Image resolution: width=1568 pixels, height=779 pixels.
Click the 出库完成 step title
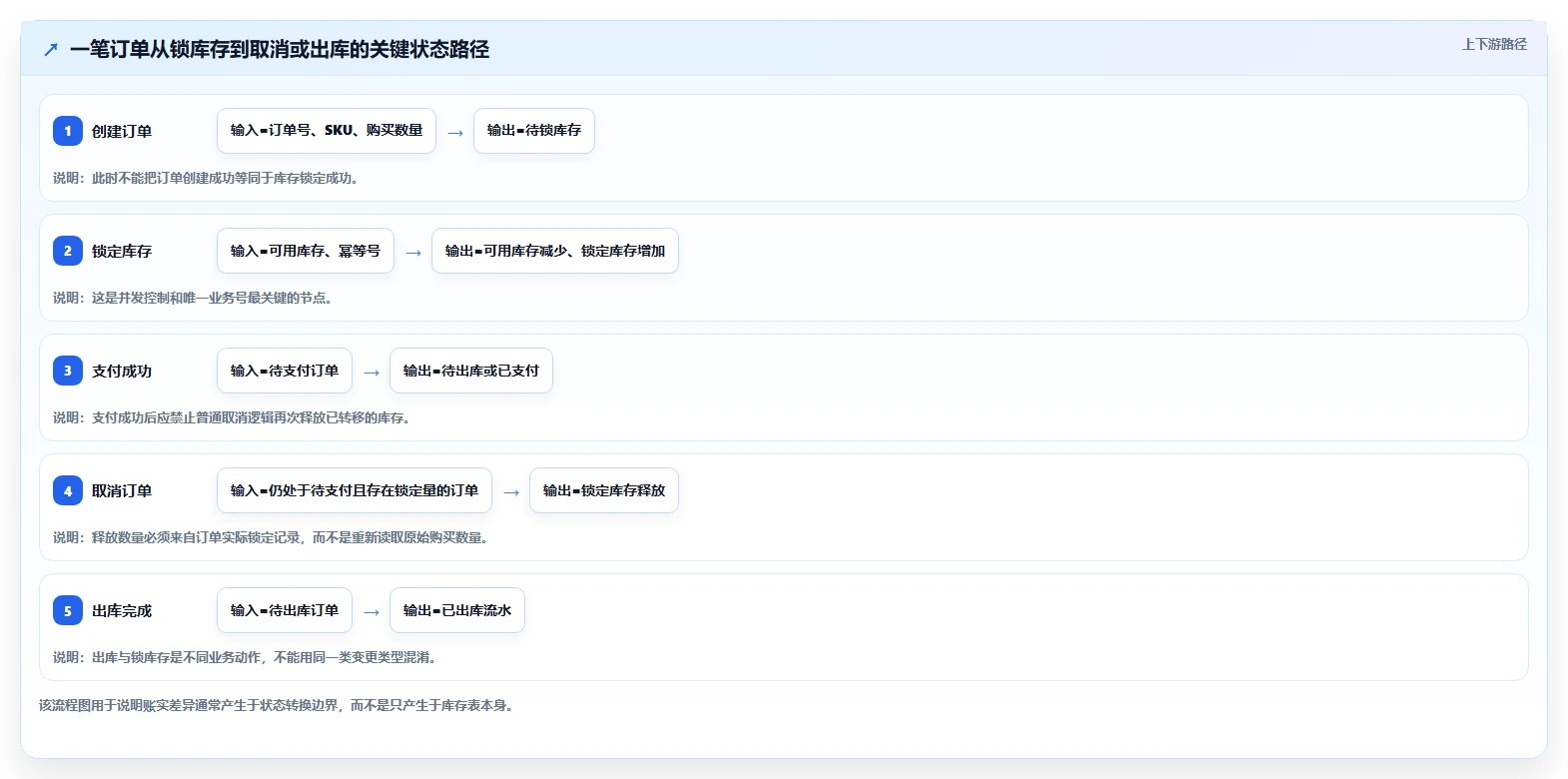click(x=122, y=610)
